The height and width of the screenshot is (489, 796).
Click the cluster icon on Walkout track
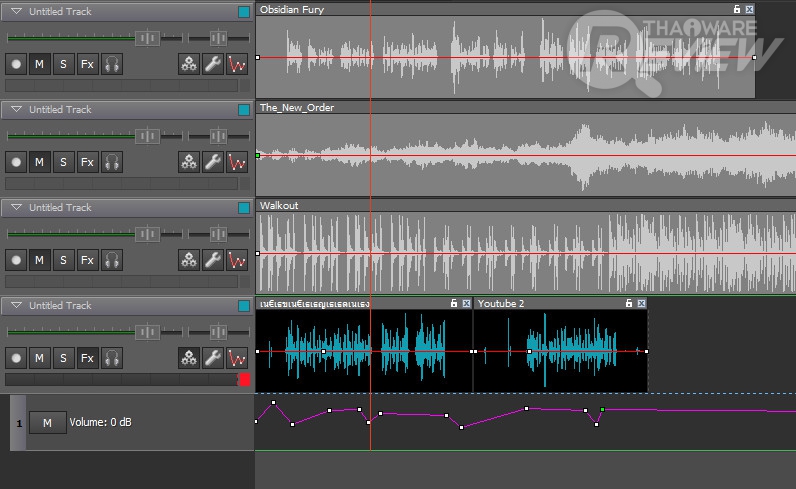189,260
